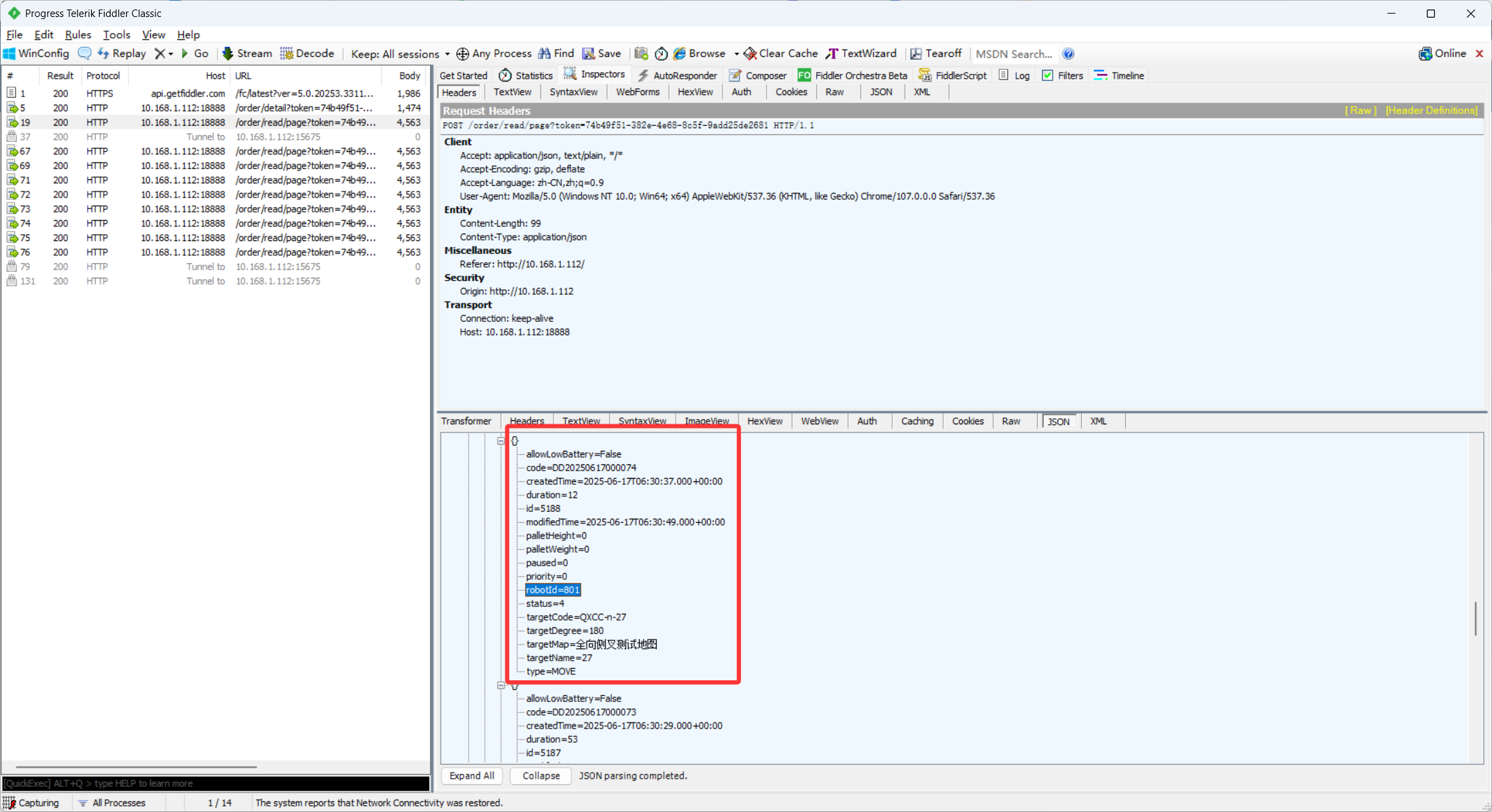Viewport: 1492px width, 812px height.
Task: Open the response XML tab
Action: click(1098, 421)
